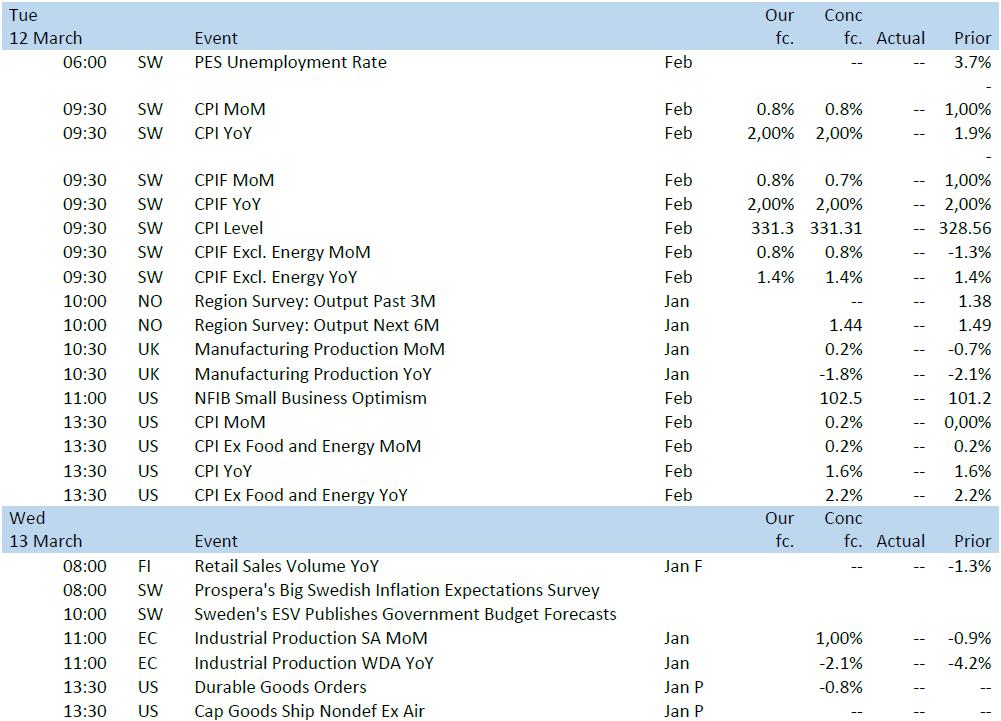Screen dimensions: 1001x721
Task: Select the SW CPI MoM event
Action: tap(230, 109)
